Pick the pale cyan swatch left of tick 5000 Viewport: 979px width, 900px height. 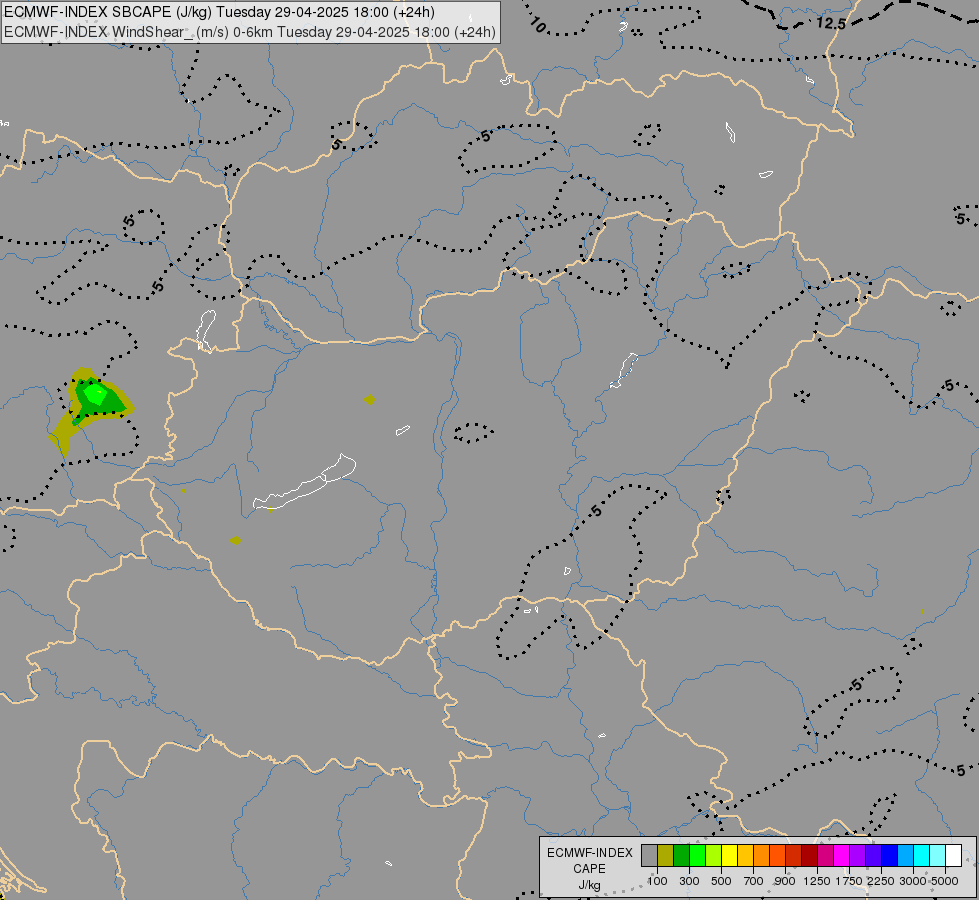coord(938,856)
